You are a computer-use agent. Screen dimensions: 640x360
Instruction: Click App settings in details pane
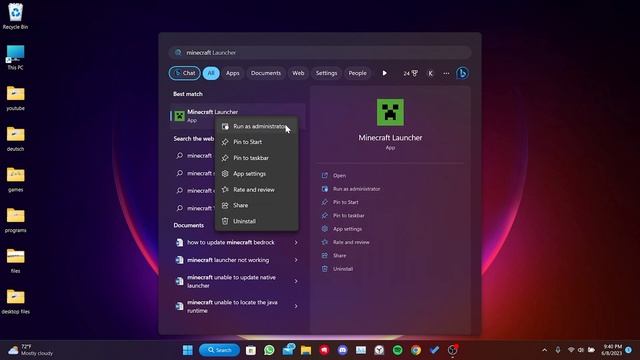[342, 229]
